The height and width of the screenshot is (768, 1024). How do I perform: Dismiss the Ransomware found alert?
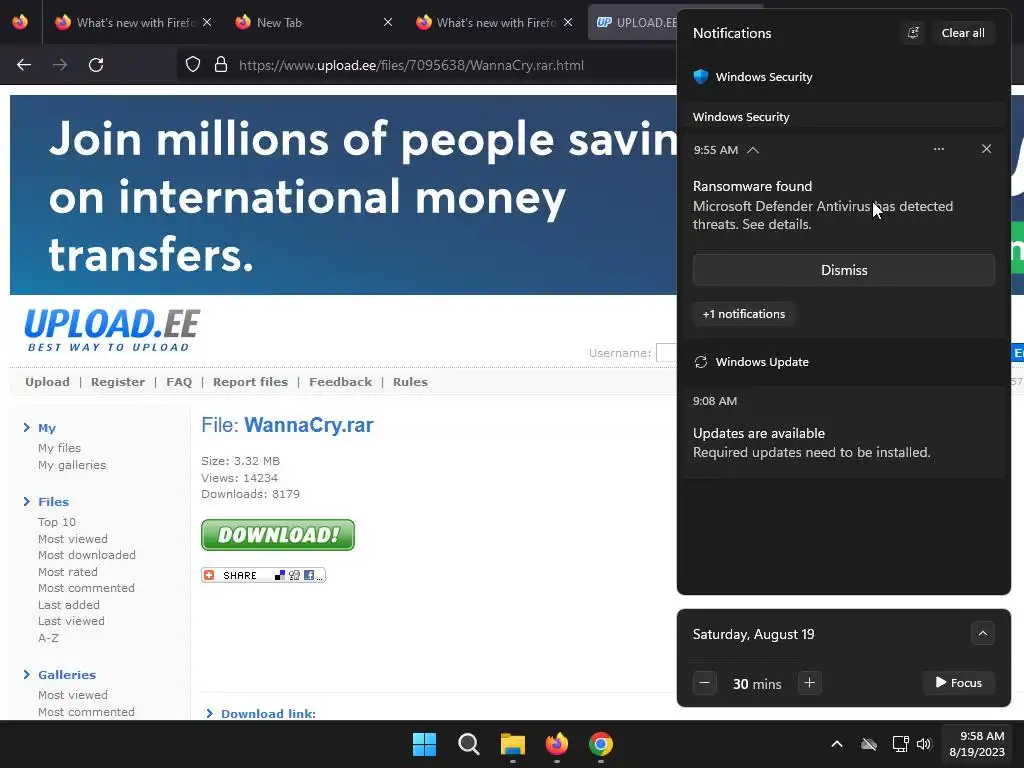(844, 270)
